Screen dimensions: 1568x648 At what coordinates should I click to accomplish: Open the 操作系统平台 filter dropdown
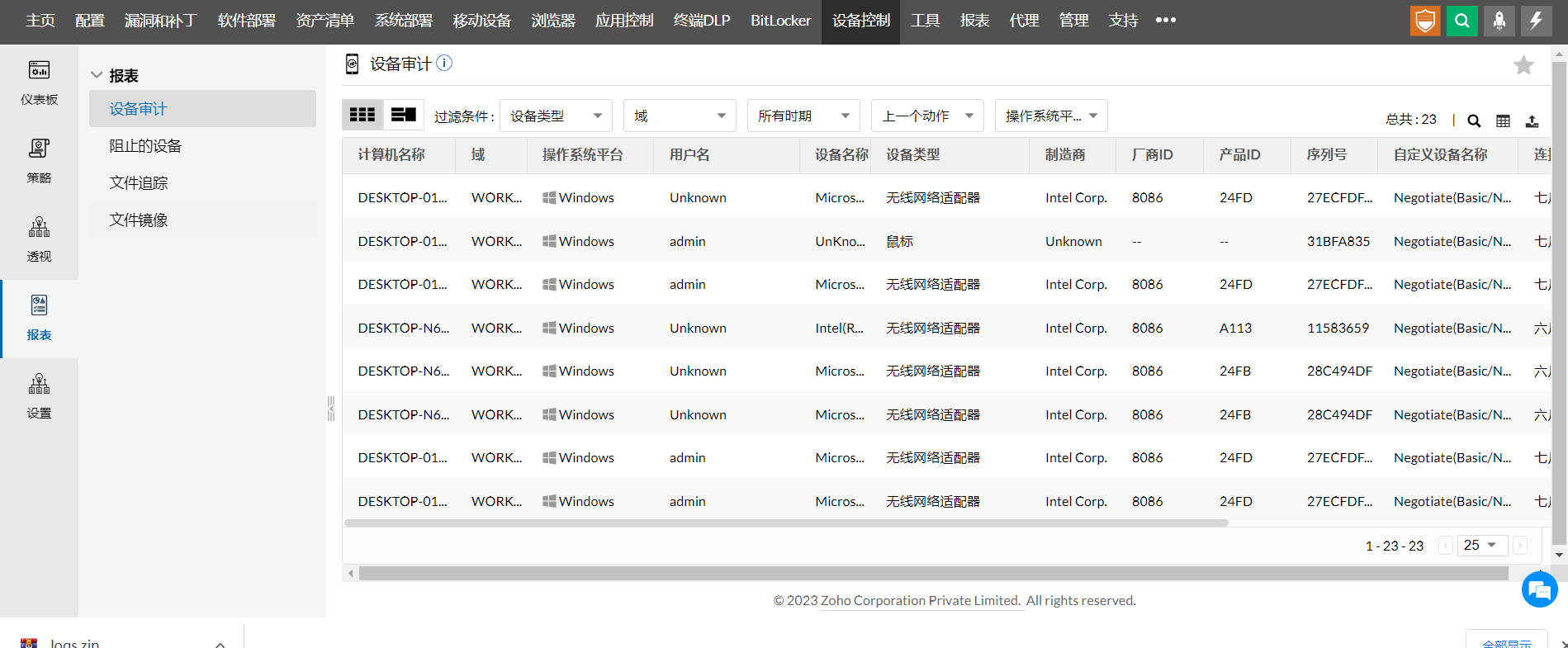pos(1051,116)
